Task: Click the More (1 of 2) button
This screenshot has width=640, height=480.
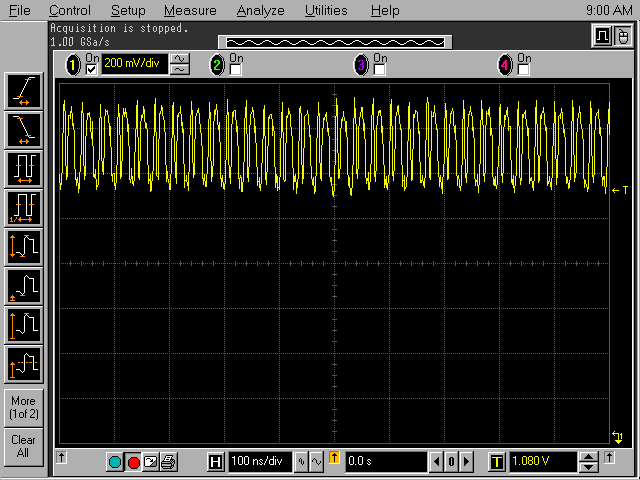Action: [x=23, y=407]
